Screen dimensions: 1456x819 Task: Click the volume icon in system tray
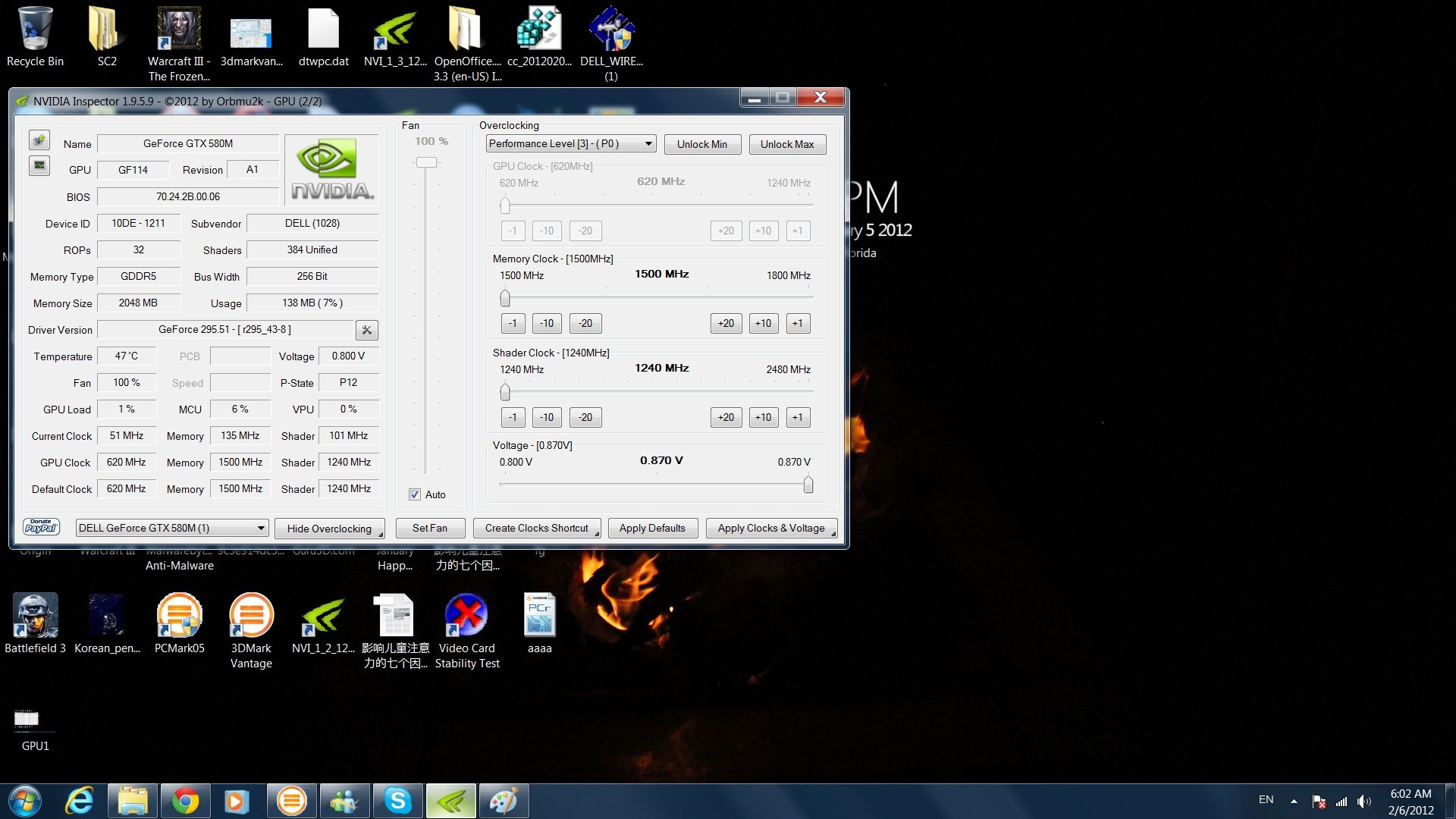(x=1363, y=802)
